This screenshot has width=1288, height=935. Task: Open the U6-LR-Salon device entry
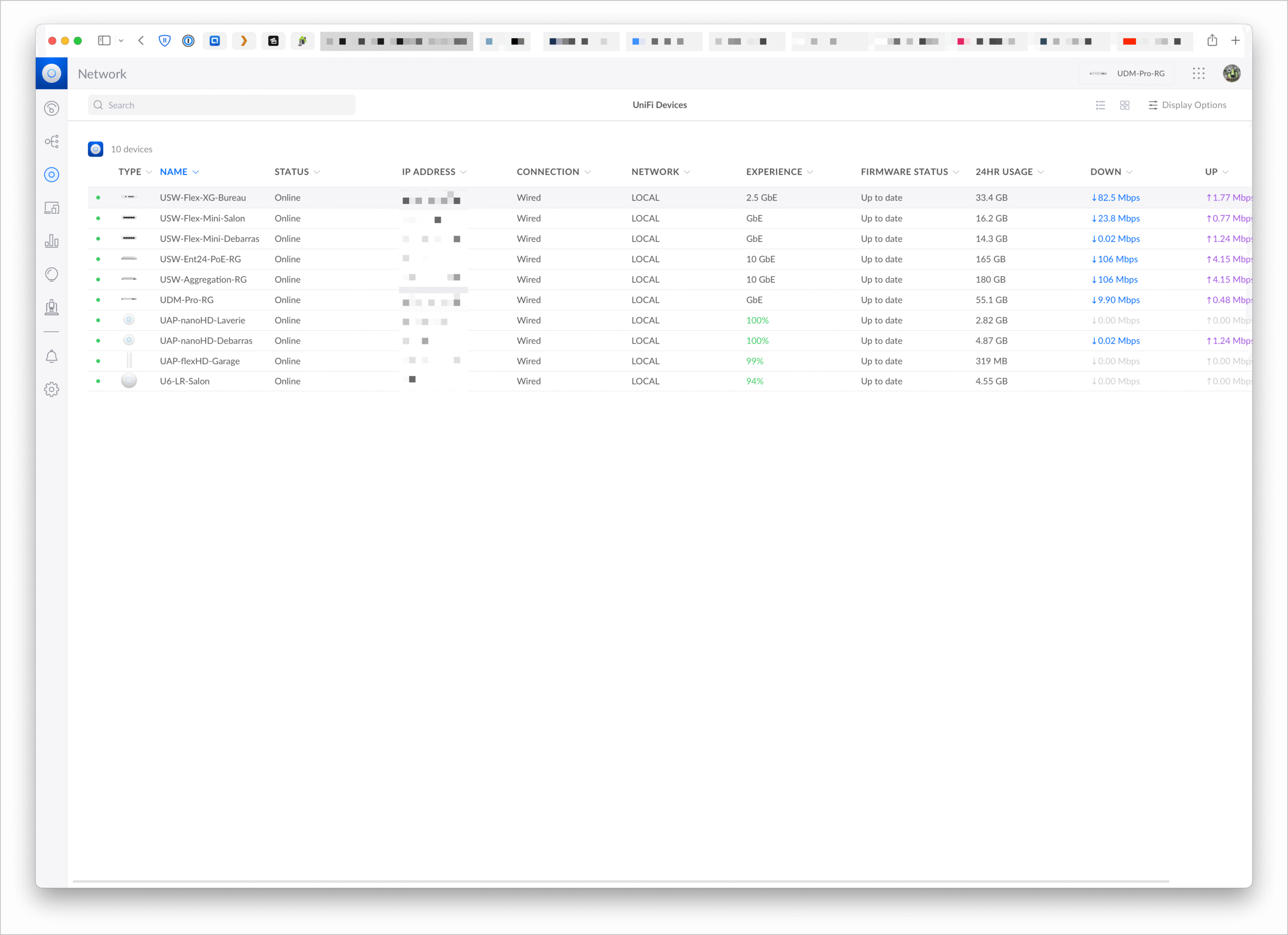coord(185,381)
